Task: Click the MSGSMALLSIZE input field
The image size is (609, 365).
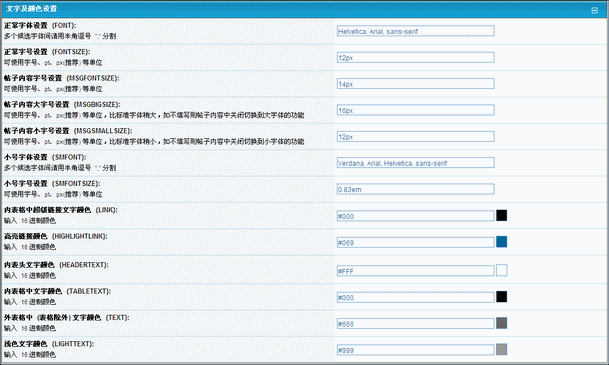Action: (416, 137)
